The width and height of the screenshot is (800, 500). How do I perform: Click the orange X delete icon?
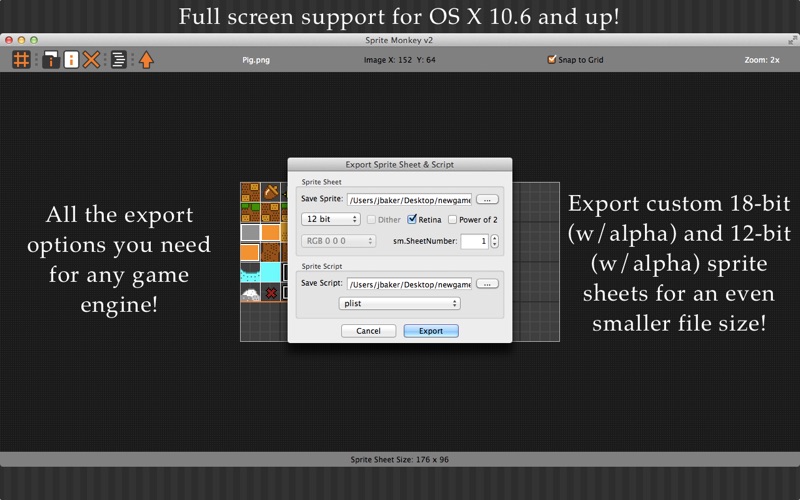[x=91, y=60]
